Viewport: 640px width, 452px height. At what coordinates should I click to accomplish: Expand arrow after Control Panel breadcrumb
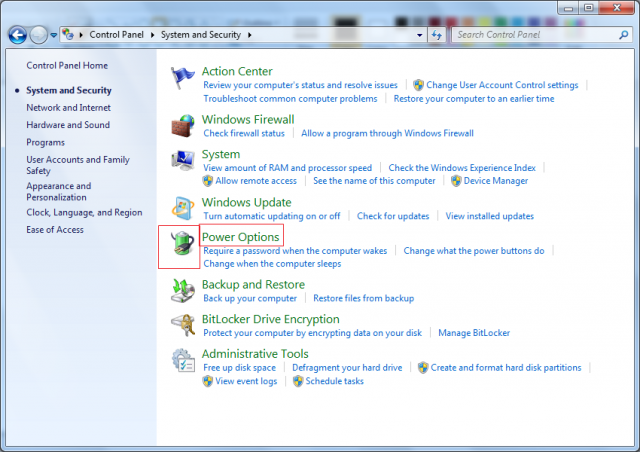point(152,35)
